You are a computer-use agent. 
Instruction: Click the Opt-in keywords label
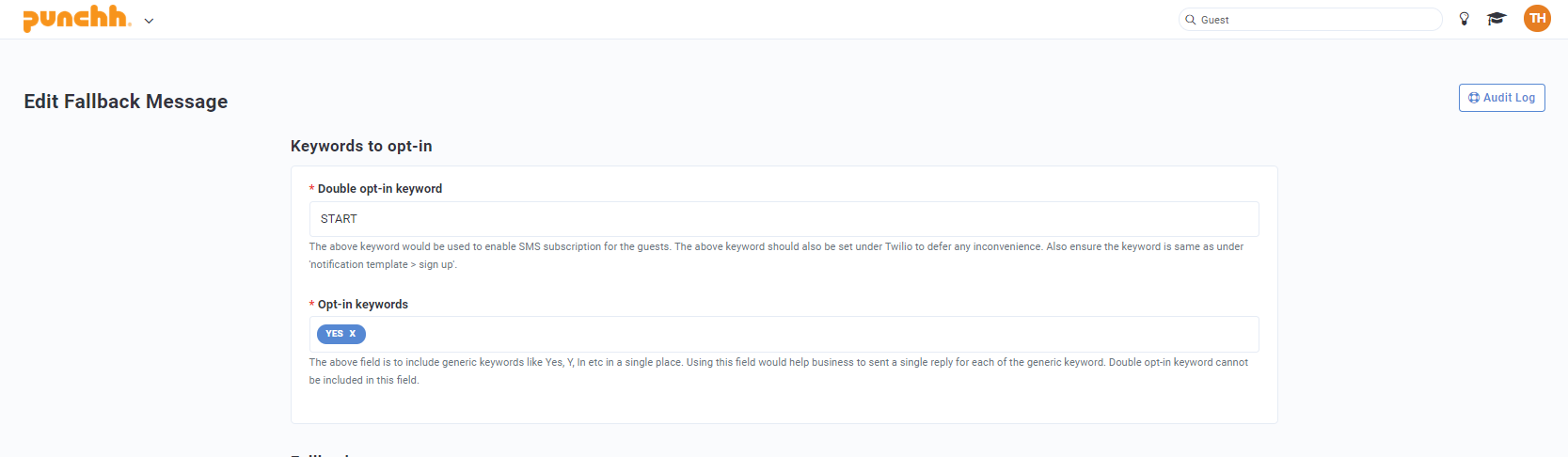tap(363, 305)
